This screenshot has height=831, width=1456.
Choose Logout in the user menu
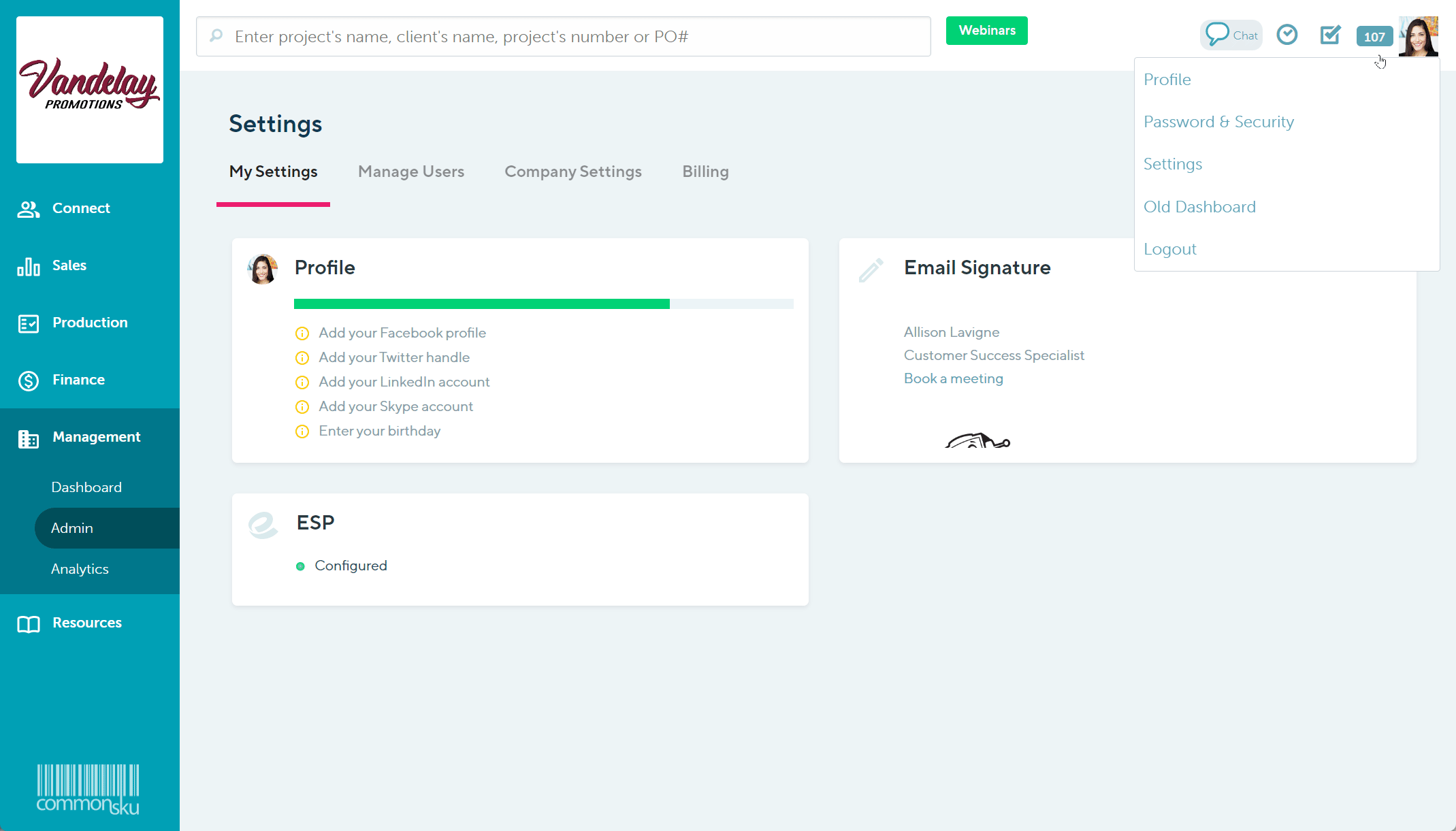1169,249
